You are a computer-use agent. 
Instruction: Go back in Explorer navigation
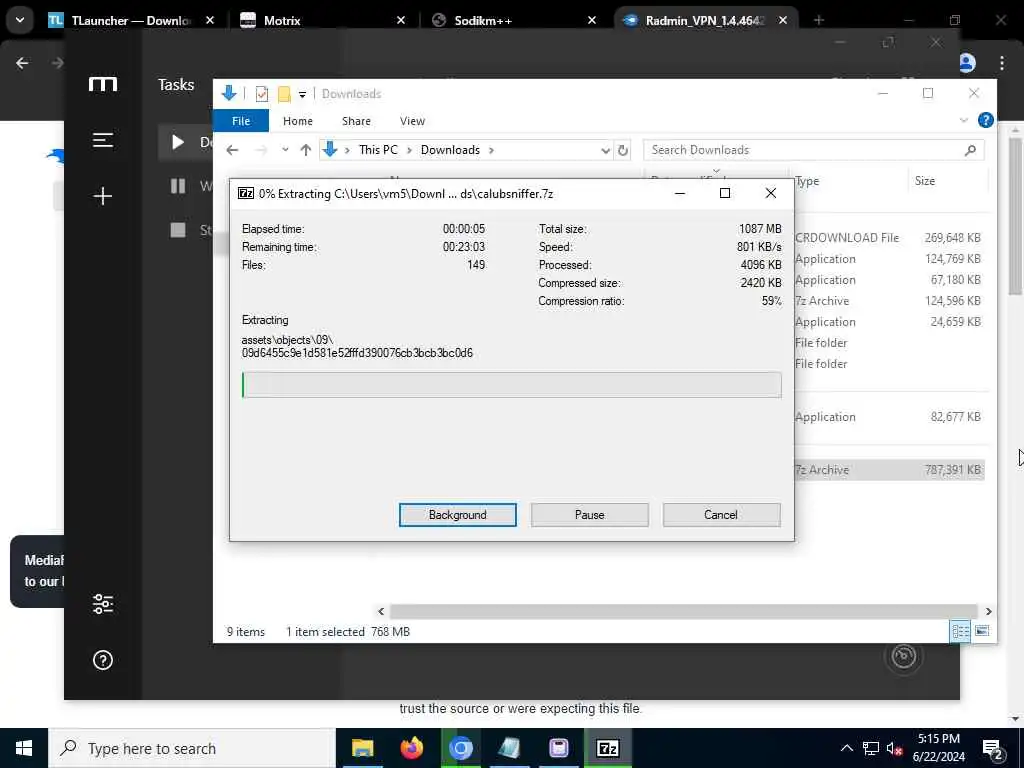(232, 150)
